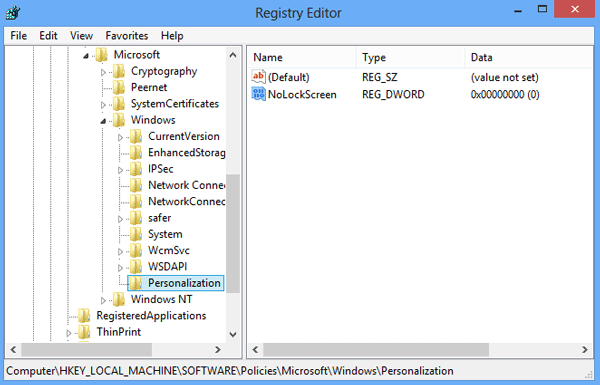Viewport: 600px width, 385px height.
Task: Select the (Default) value name
Action: [289, 77]
